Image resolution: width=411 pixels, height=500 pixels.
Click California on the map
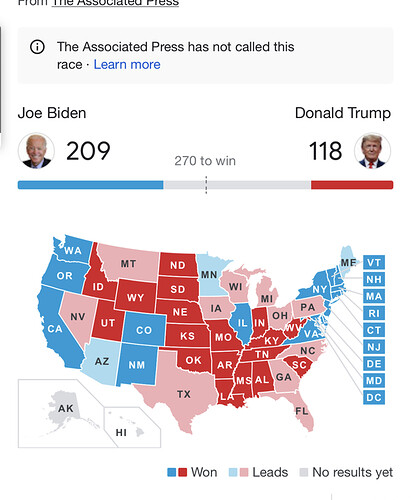55,330
